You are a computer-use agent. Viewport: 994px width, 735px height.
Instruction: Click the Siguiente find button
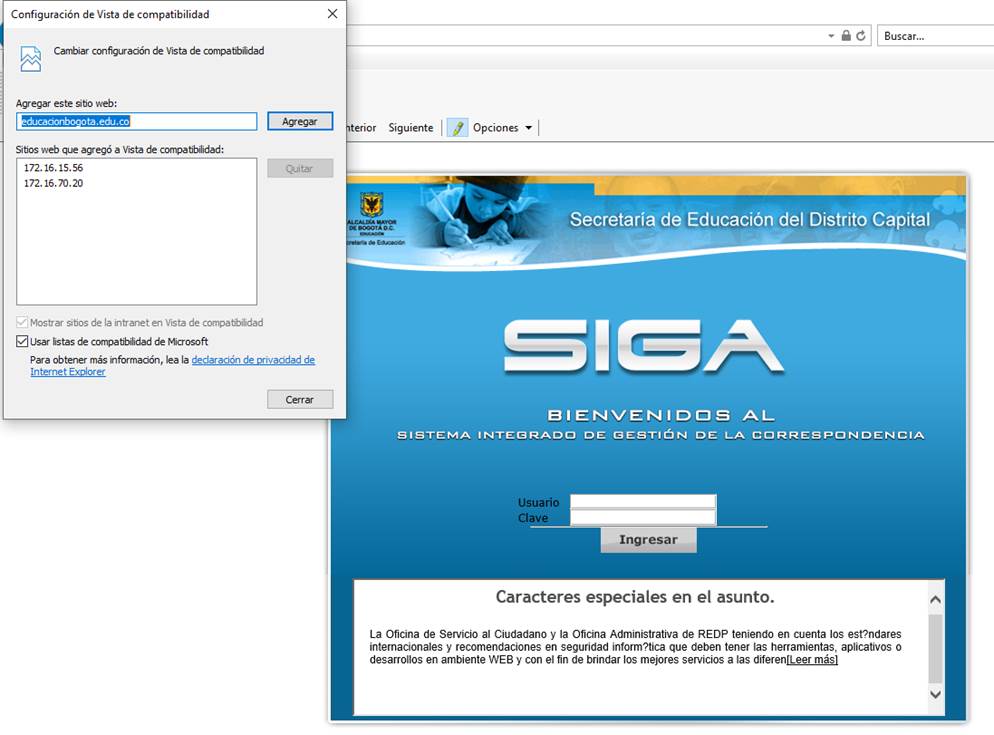pyautogui.click(x=411, y=127)
